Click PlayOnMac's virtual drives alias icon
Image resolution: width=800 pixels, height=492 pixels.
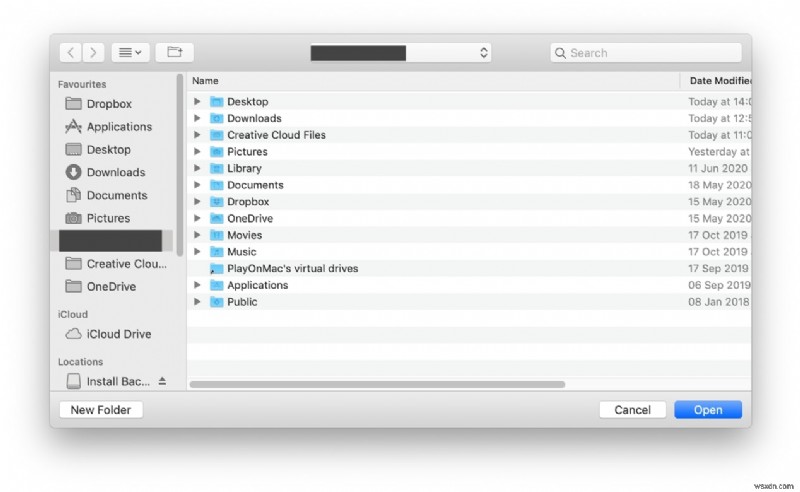click(x=217, y=268)
